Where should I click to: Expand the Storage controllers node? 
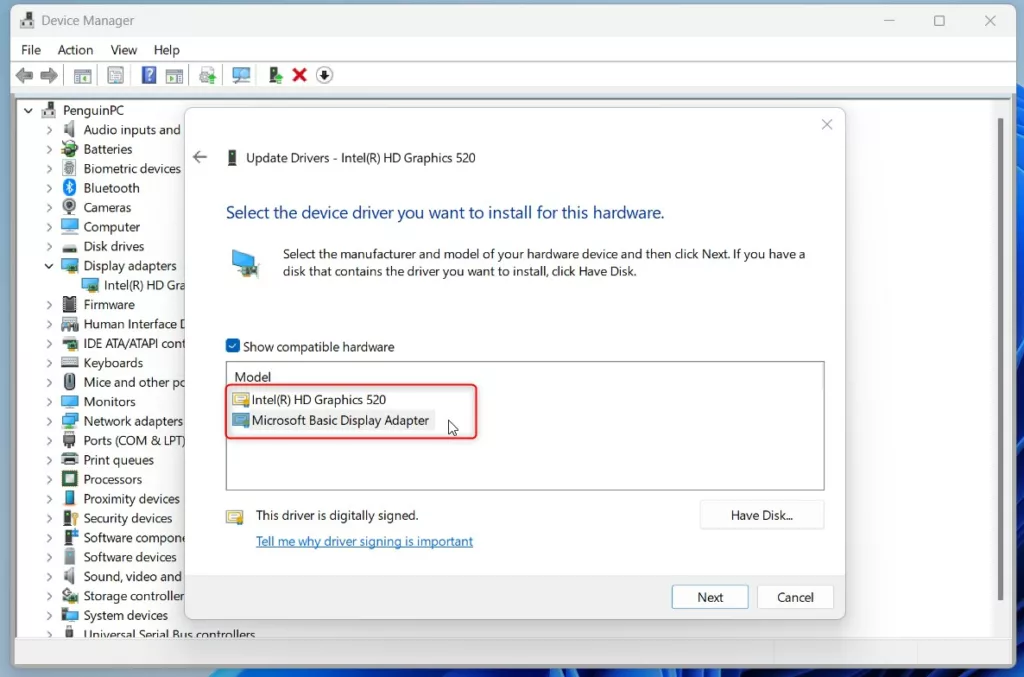(x=49, y=596)
